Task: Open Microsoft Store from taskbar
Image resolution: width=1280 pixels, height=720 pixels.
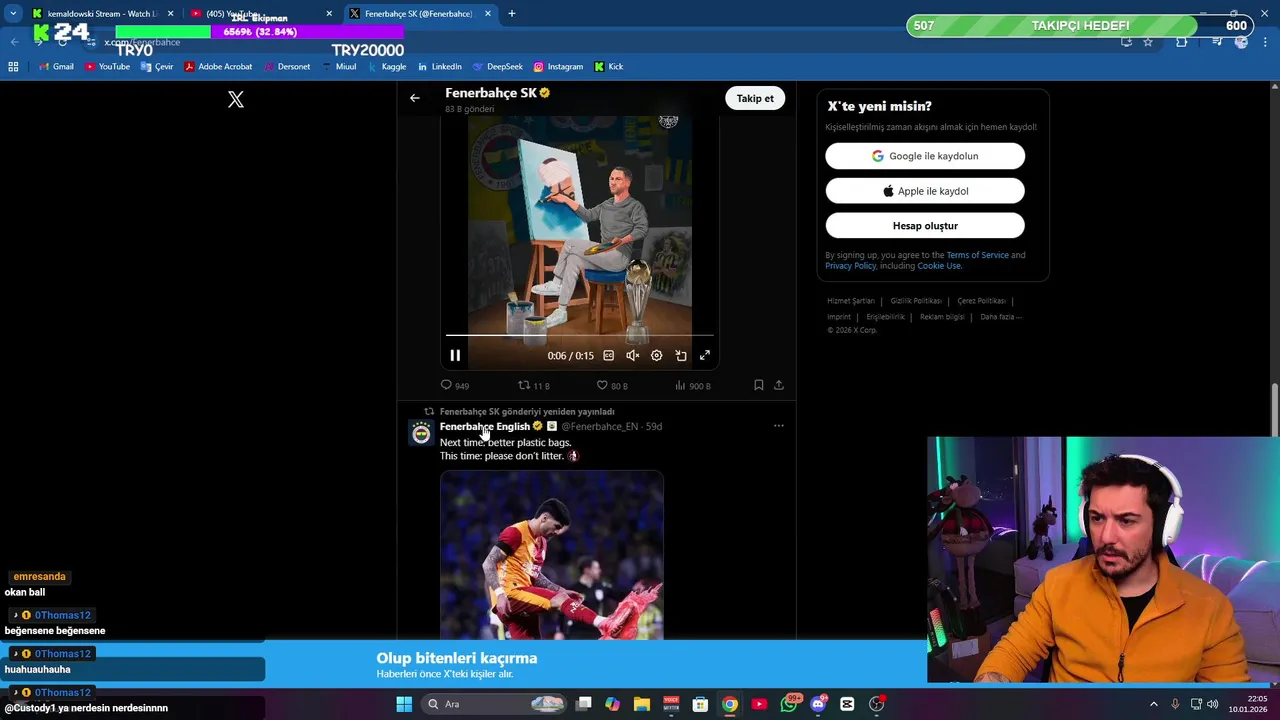Action: click(701, 704)
